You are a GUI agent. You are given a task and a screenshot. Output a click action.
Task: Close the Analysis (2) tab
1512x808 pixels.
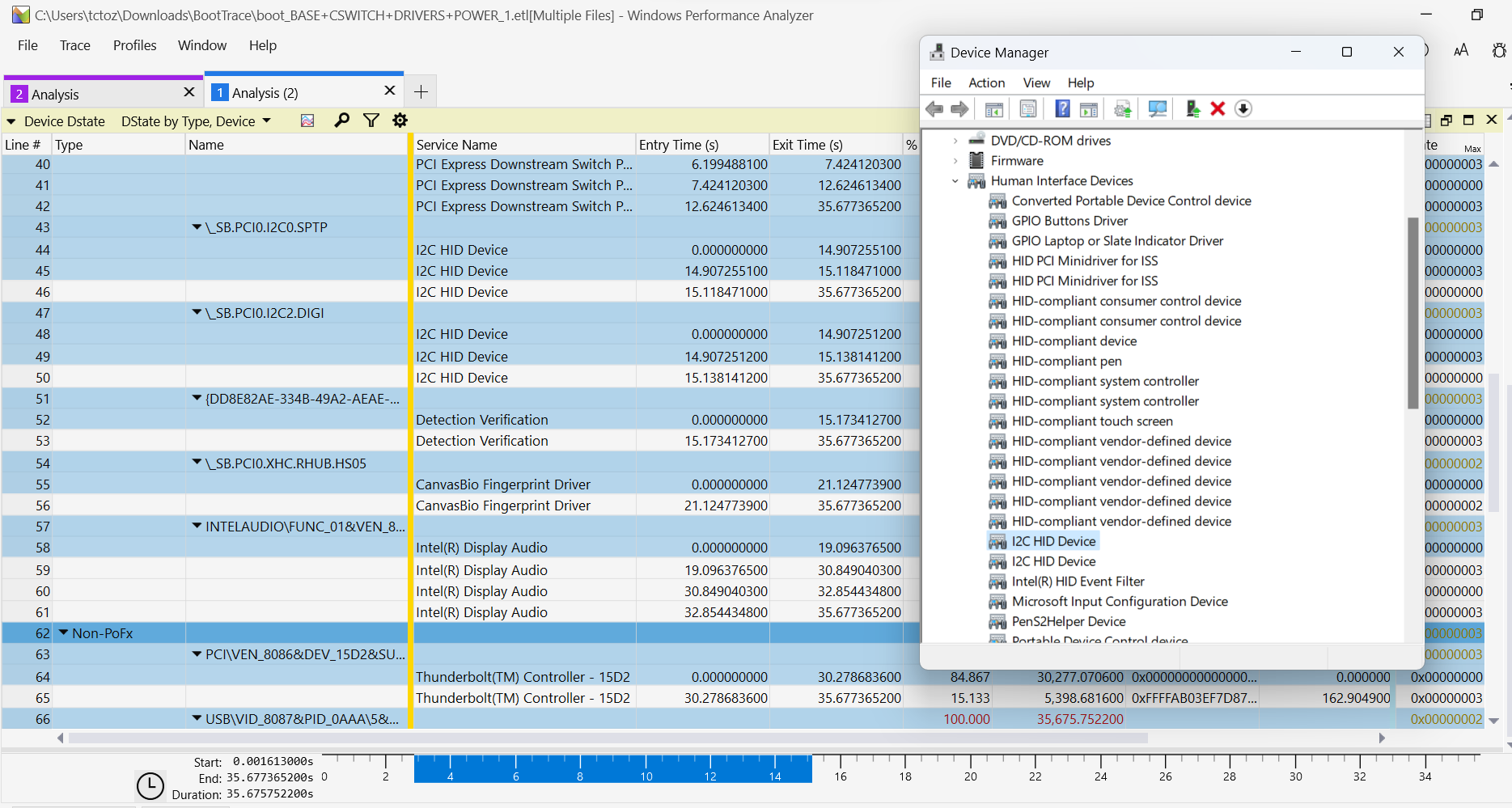390,91
